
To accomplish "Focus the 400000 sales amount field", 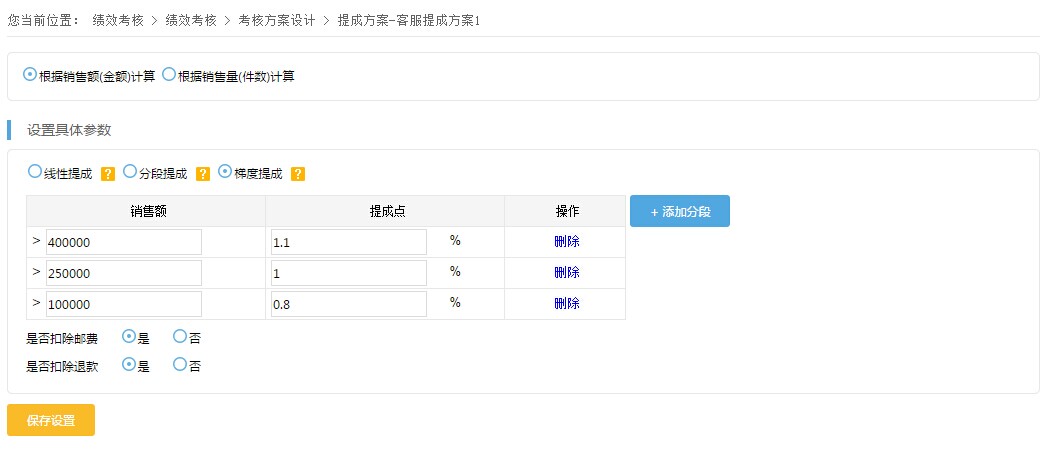I will pyautogui.click(x=123, y=242).
